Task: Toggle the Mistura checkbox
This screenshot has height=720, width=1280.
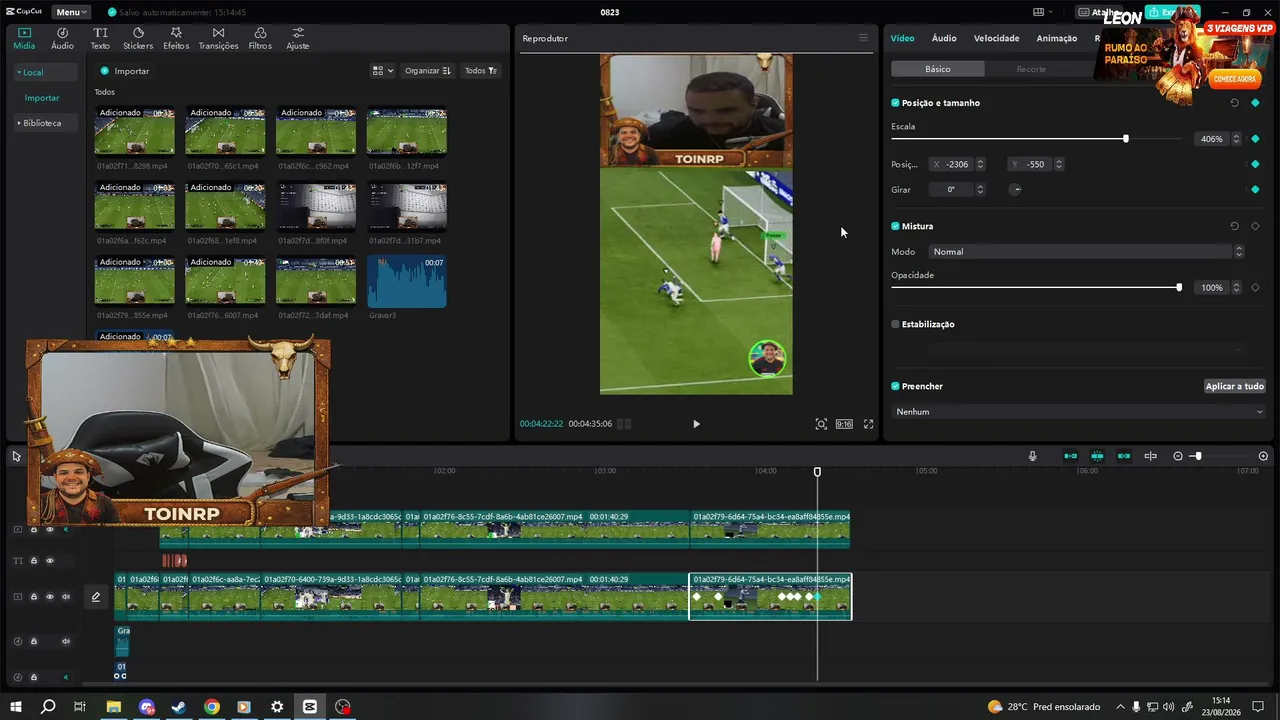Action: coord(895,226)
